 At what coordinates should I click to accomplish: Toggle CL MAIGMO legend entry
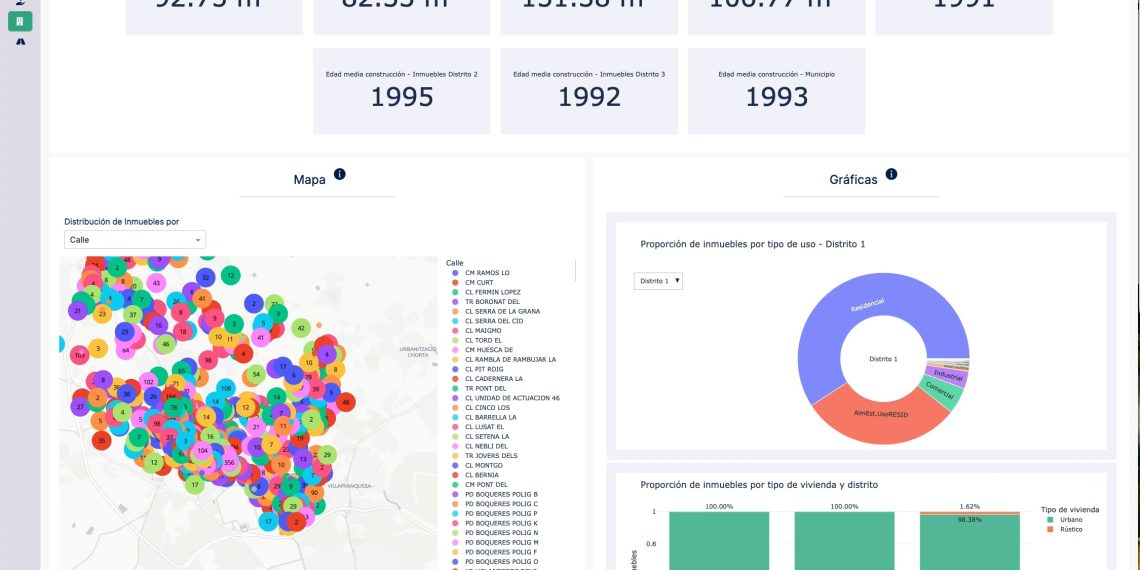pos(483,331)
